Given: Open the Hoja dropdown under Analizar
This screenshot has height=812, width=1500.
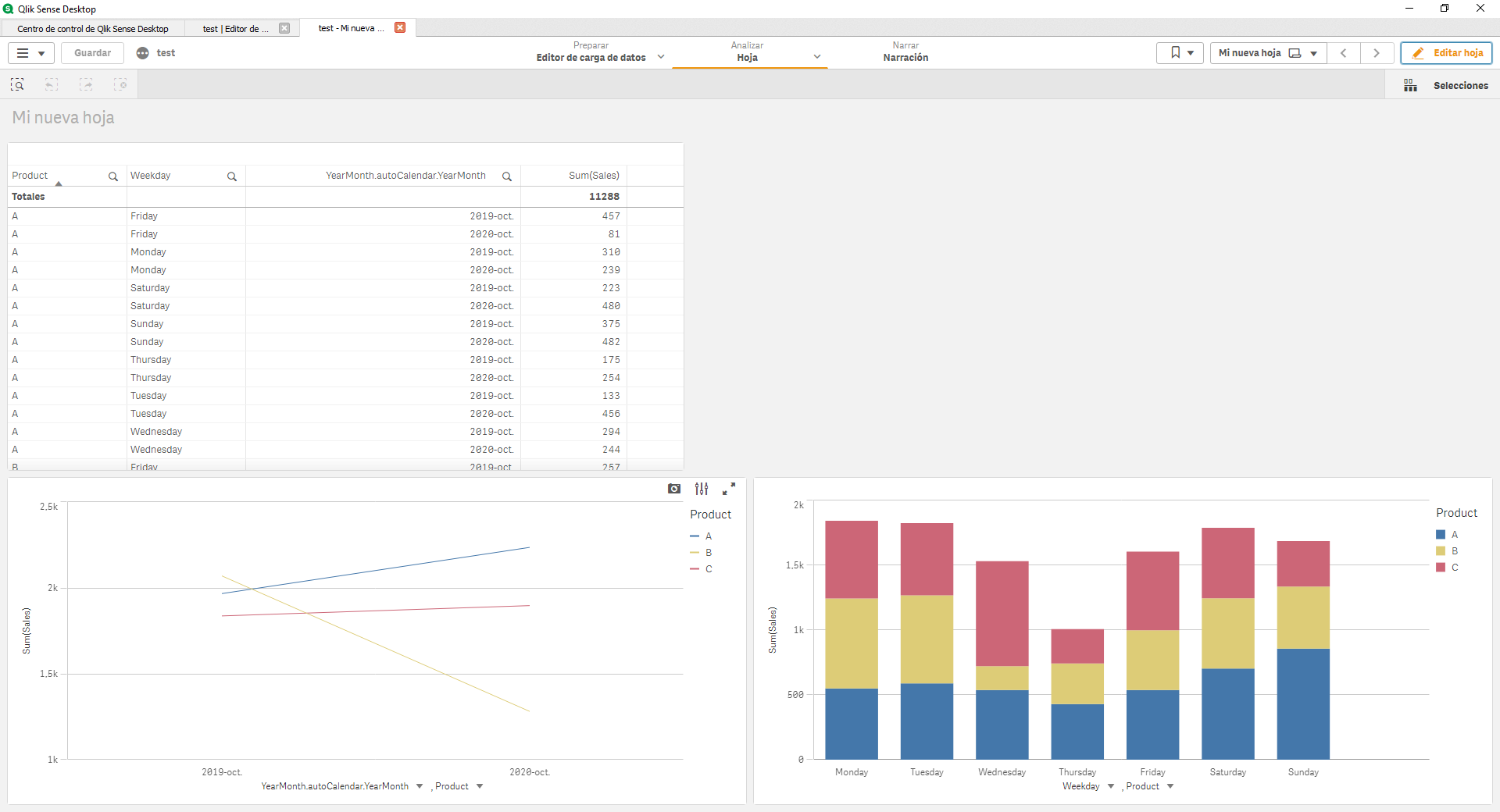Looking at the screenshot, I should point(817,57).
